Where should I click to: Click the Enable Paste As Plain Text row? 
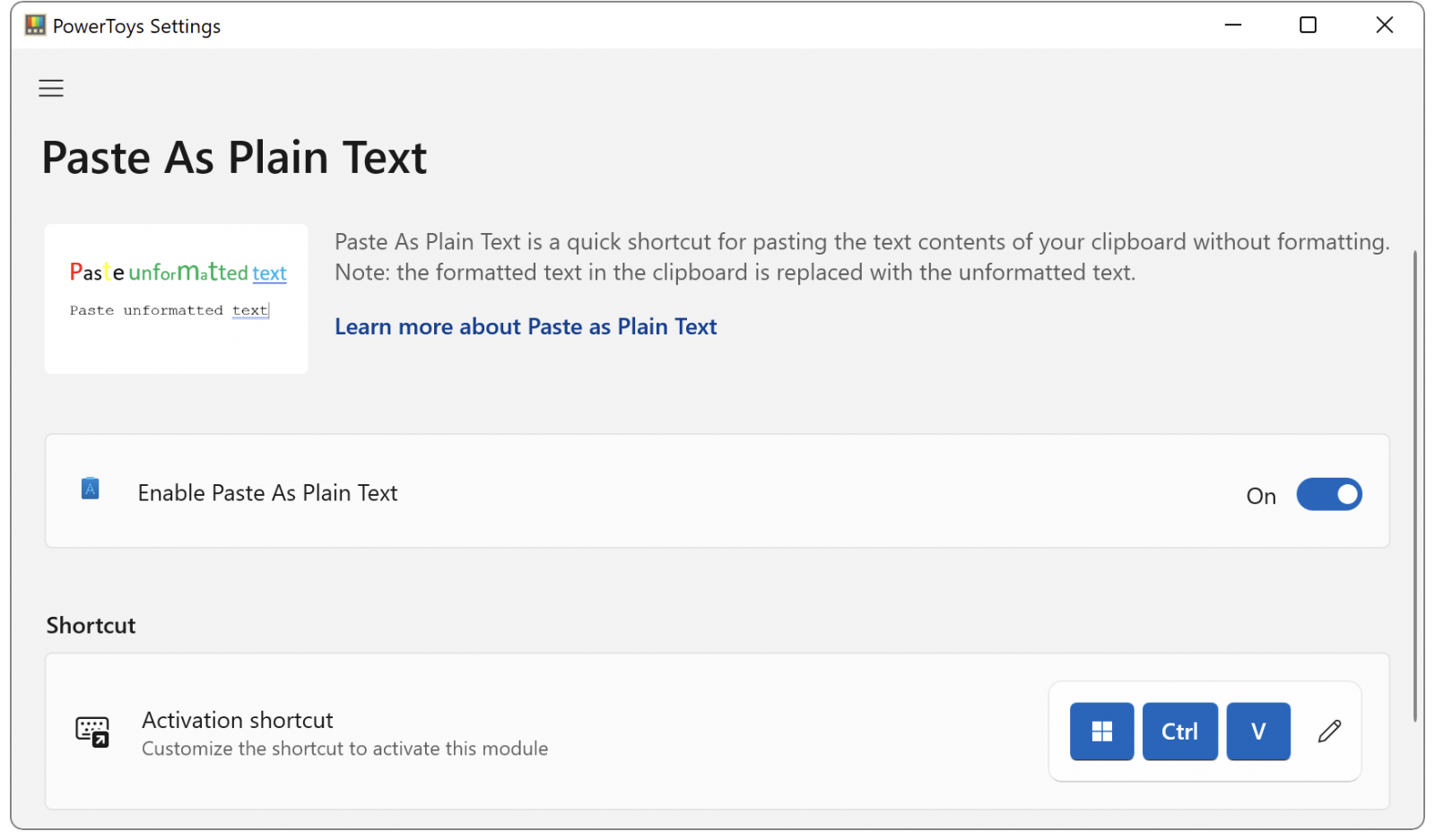[628, 492]
